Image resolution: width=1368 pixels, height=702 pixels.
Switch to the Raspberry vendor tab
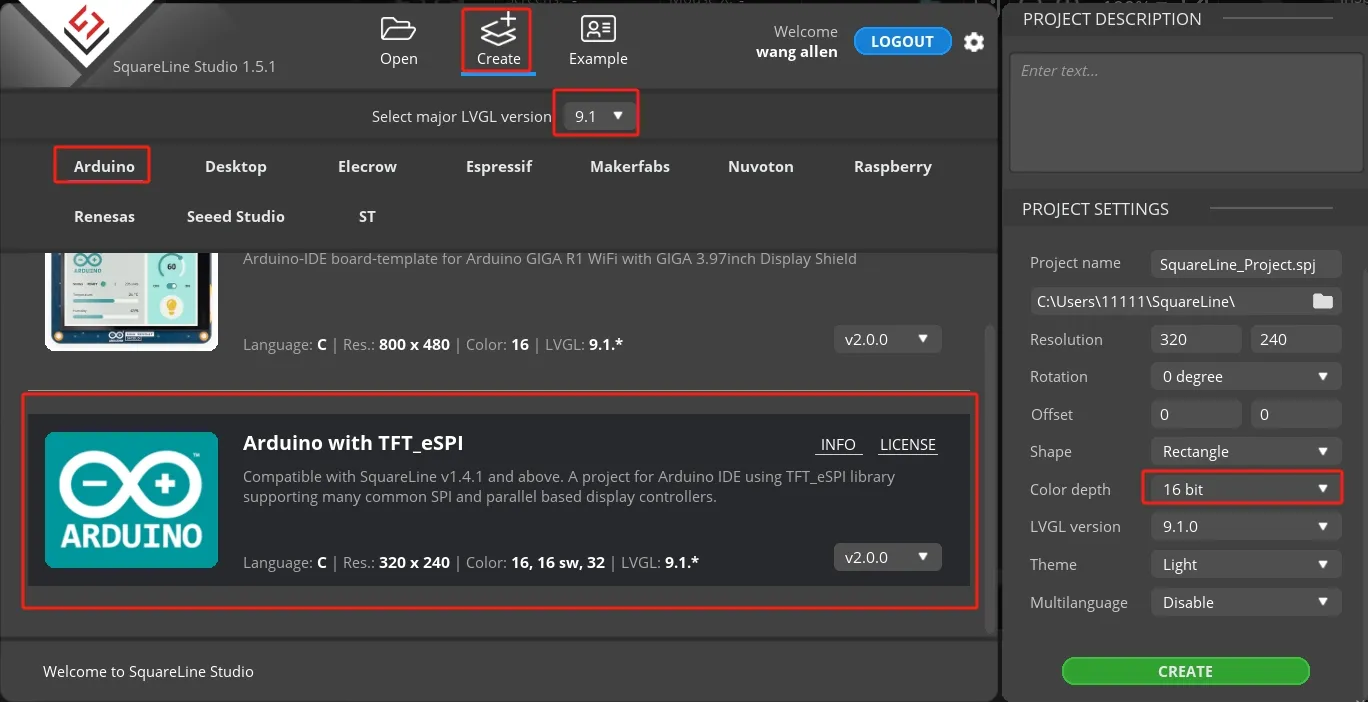coord(892,167)
